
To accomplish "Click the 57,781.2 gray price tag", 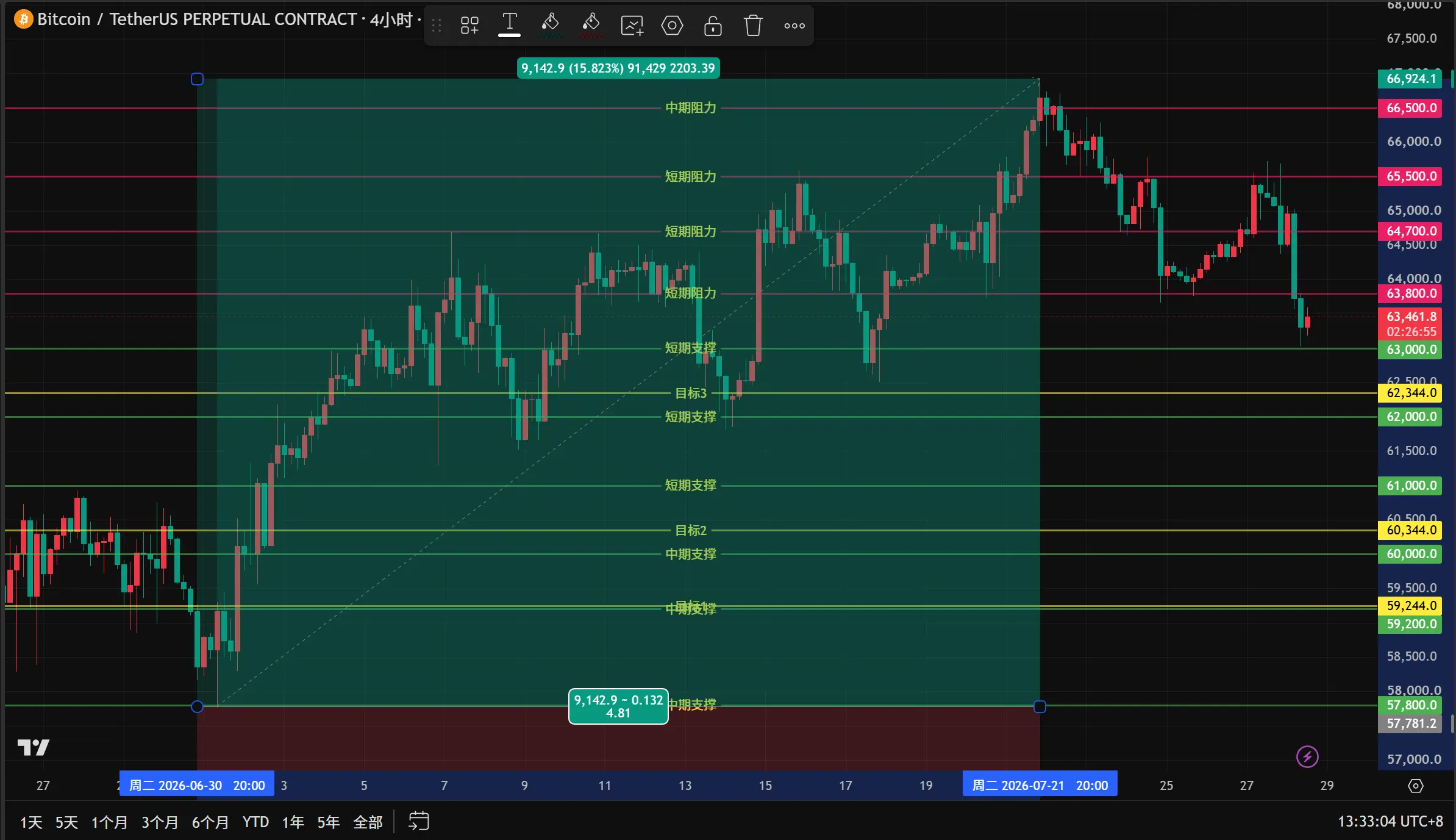I will click(1410, 723).
